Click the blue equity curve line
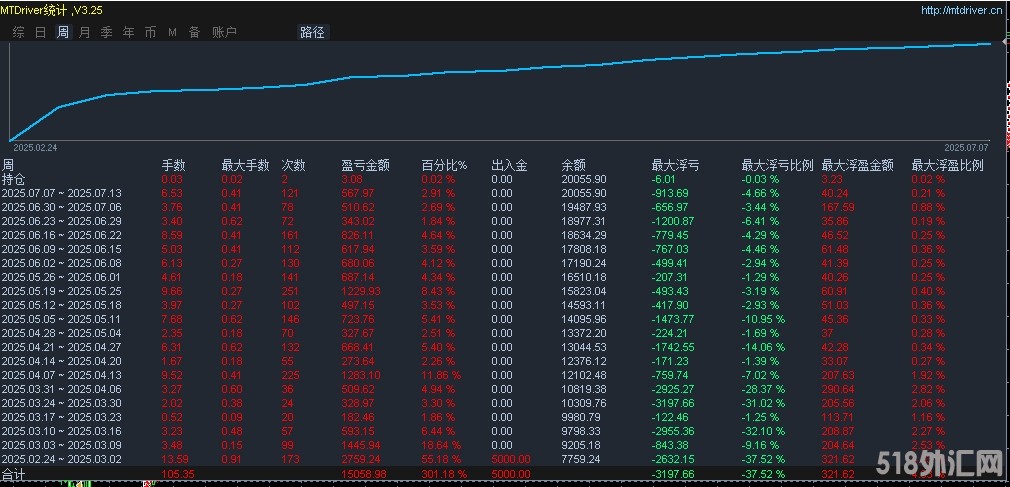This screenshot has height=487, width=1010. (502, 71)
